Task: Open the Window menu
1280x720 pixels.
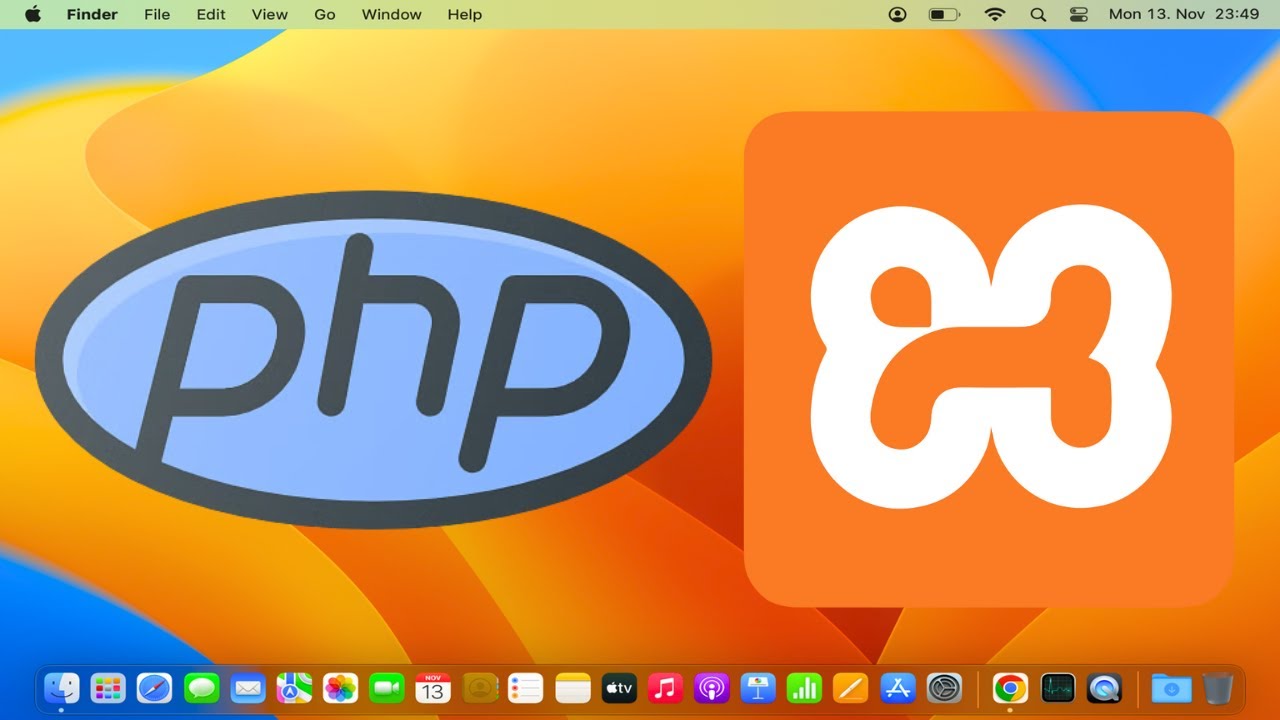Action: pos(392,15)
